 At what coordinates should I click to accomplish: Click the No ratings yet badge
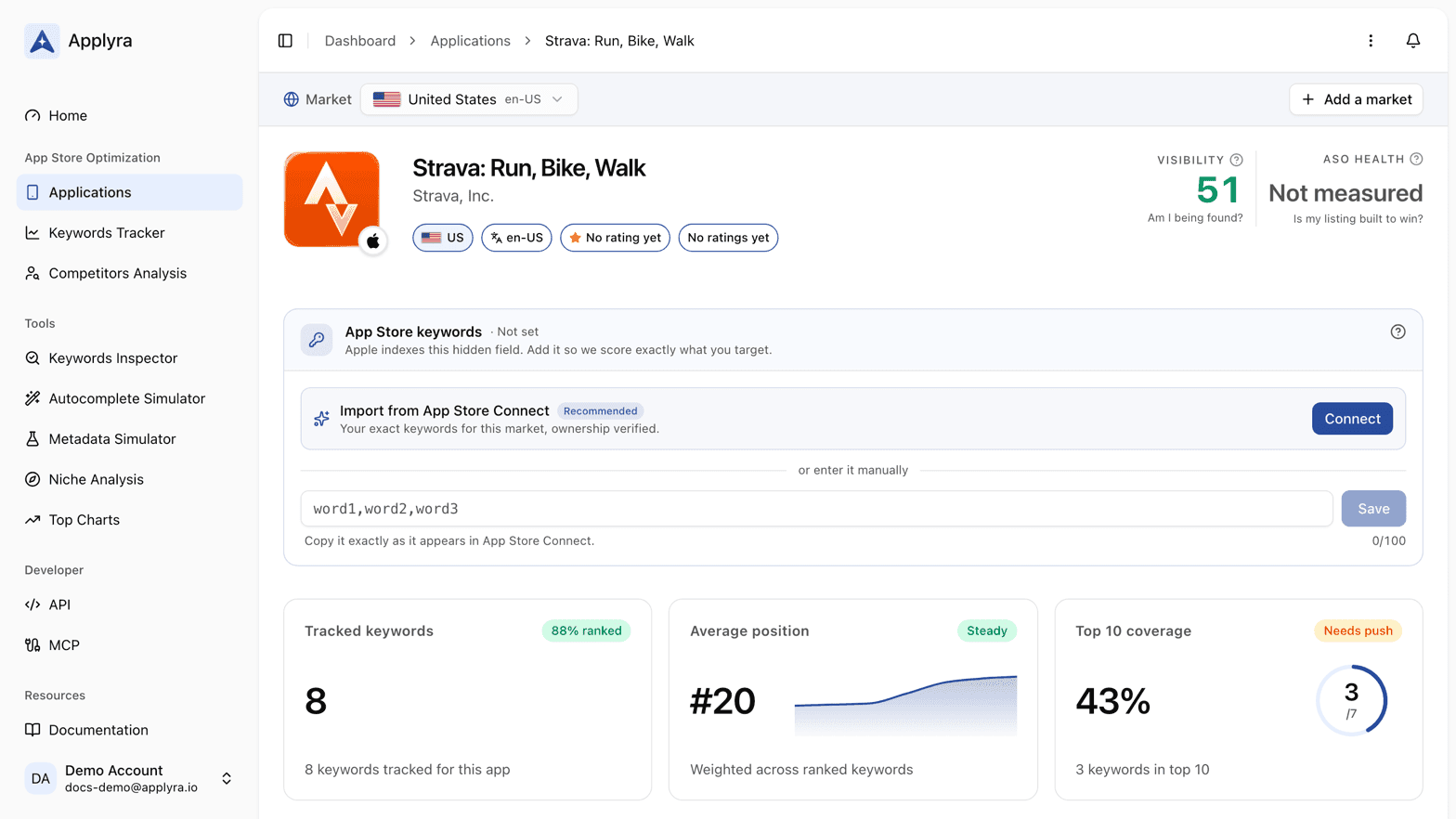click(x=728, y=238)
